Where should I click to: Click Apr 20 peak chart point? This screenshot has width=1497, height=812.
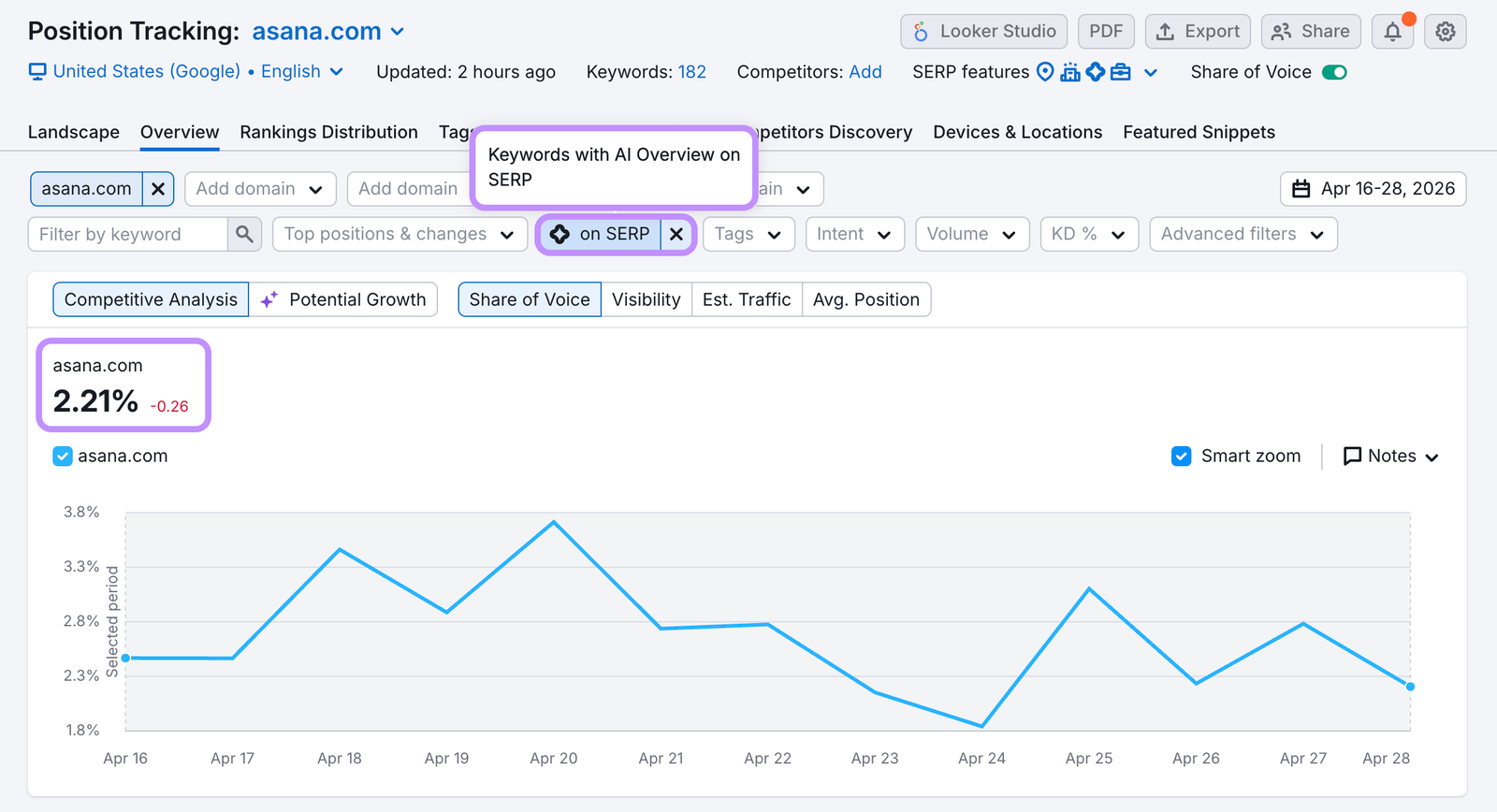[x=554, y=522]
